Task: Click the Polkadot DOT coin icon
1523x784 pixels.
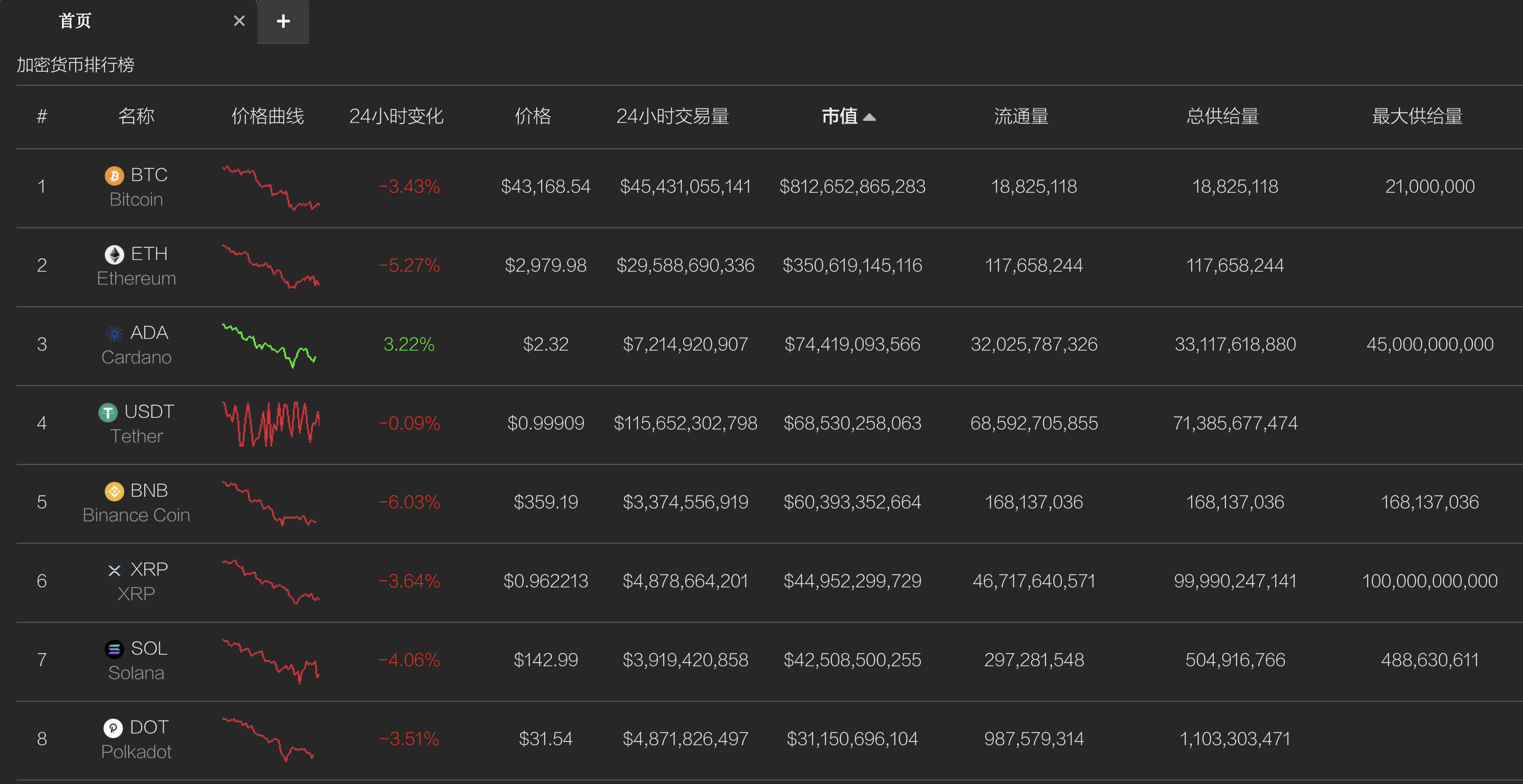Action: point(113,728)
